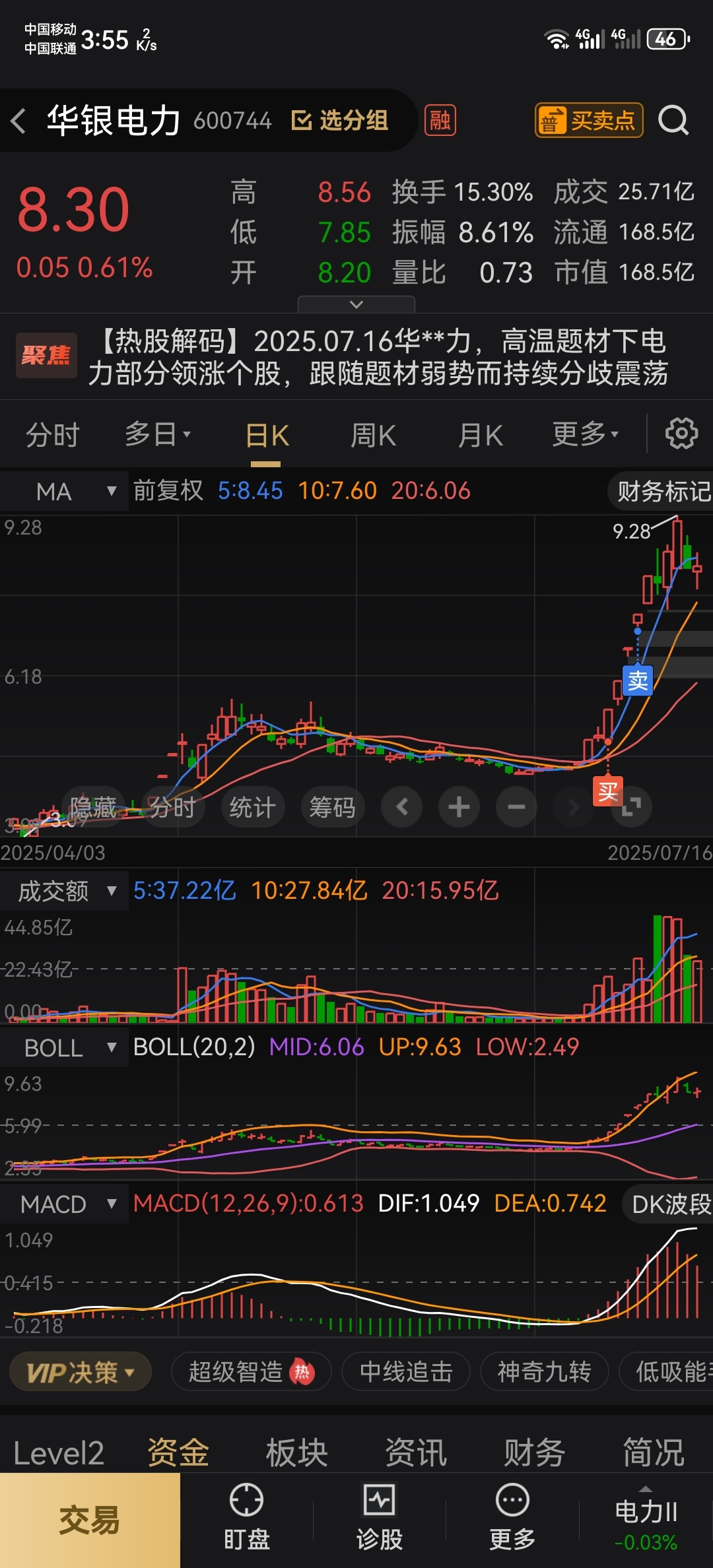Move chart left with arrow button
This screenshot has width=713, height=1568.
click(401, 806)
